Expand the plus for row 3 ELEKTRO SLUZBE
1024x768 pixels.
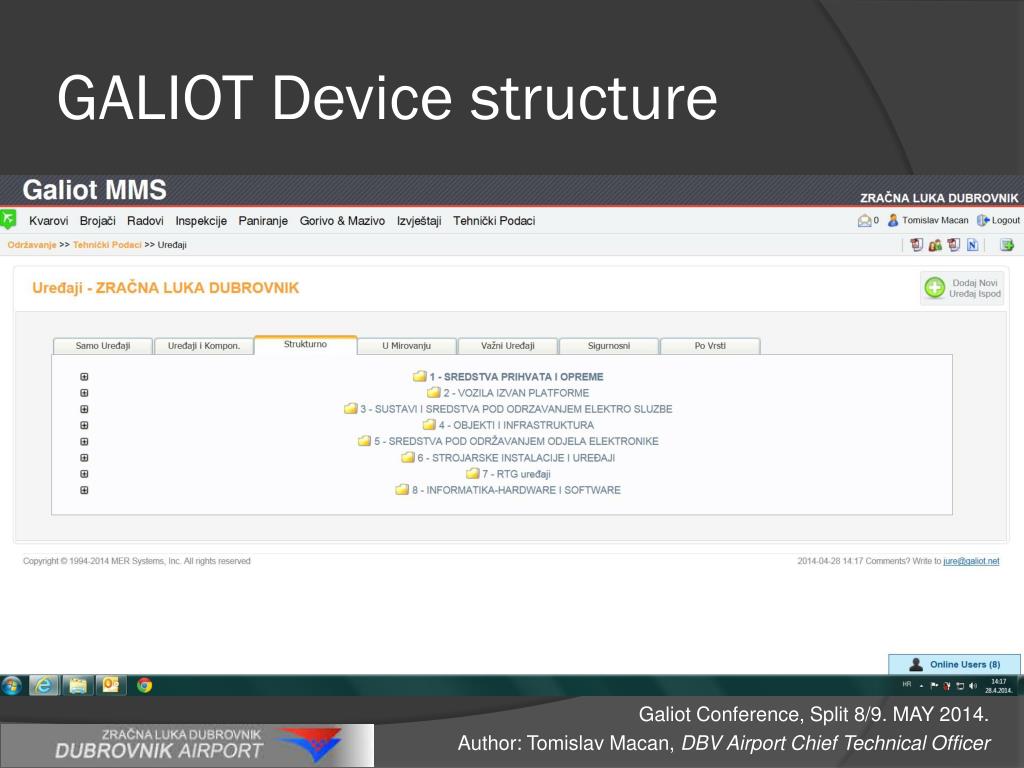(x=84, y=409)
